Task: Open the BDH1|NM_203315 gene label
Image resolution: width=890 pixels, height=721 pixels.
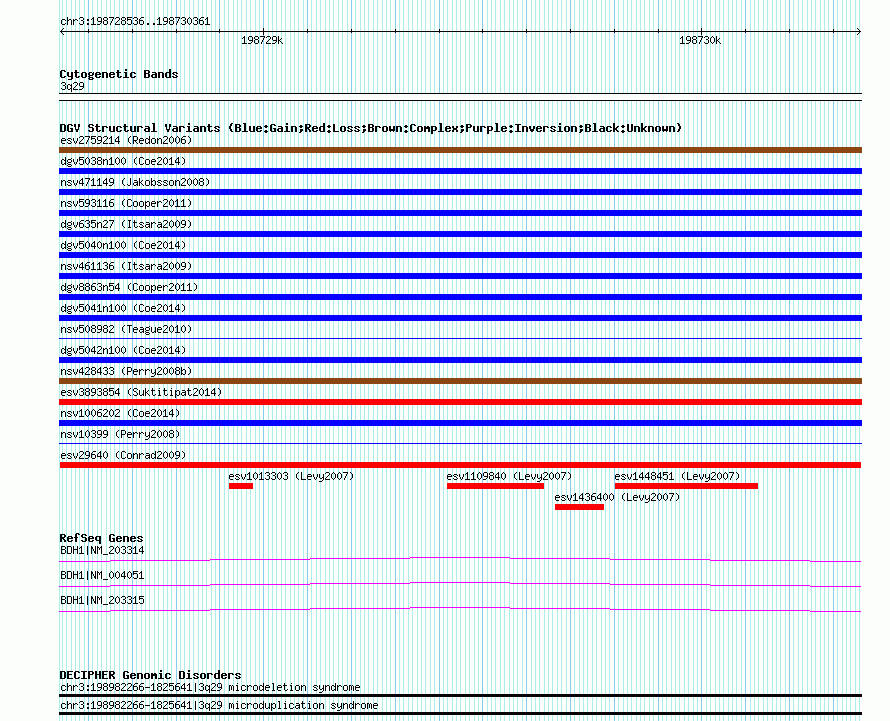Action: click(x=102, y=601)
